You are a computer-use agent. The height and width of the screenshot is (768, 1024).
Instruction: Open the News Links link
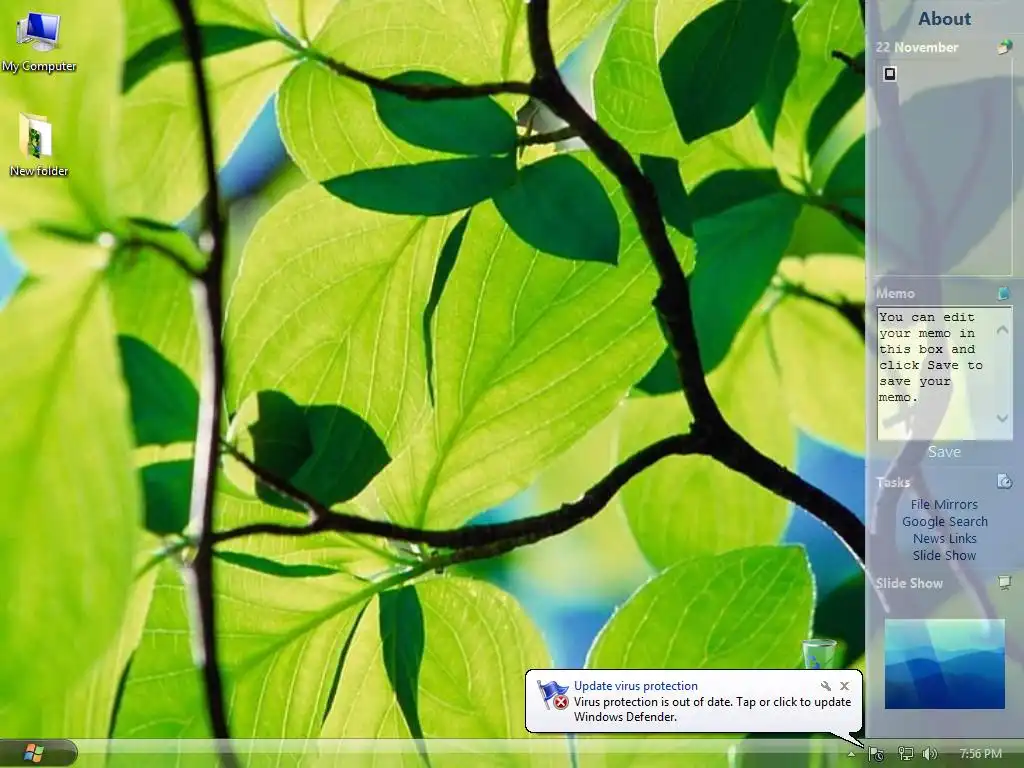(x=944, y=538)
